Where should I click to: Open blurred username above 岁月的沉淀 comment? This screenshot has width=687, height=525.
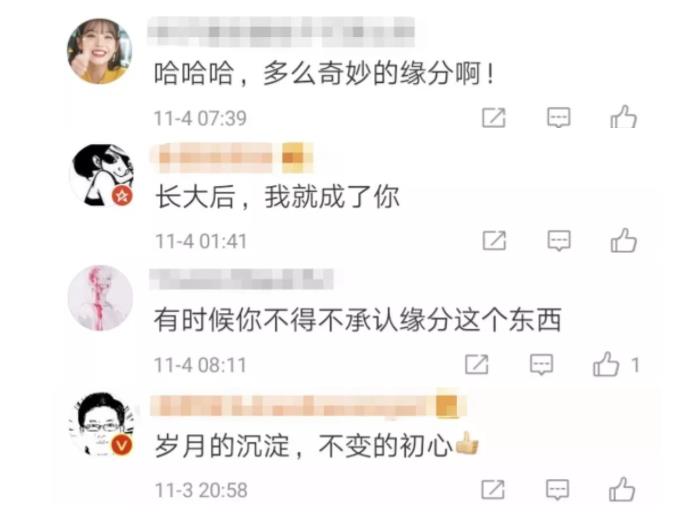[308, 405]
